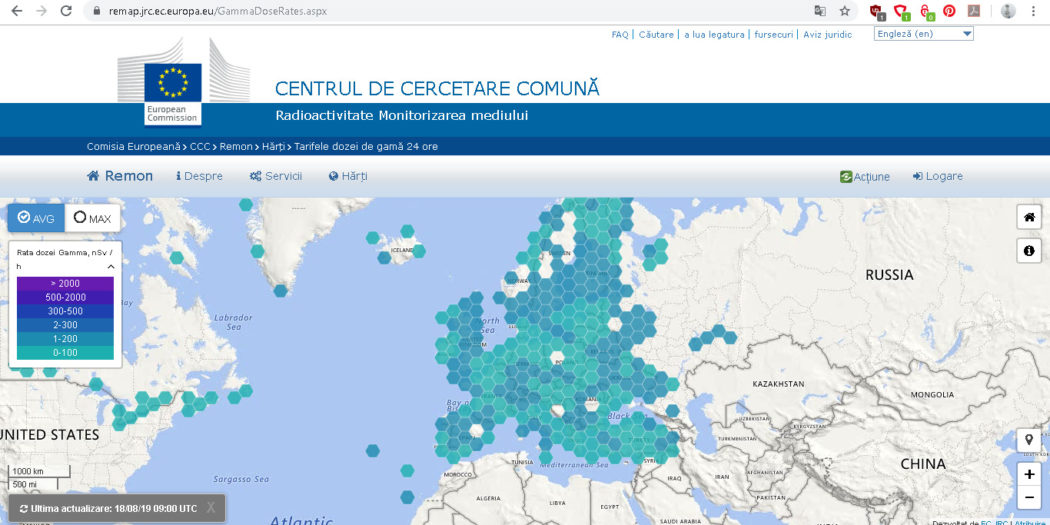Open the Engleză (en) language dropdown

923,34
